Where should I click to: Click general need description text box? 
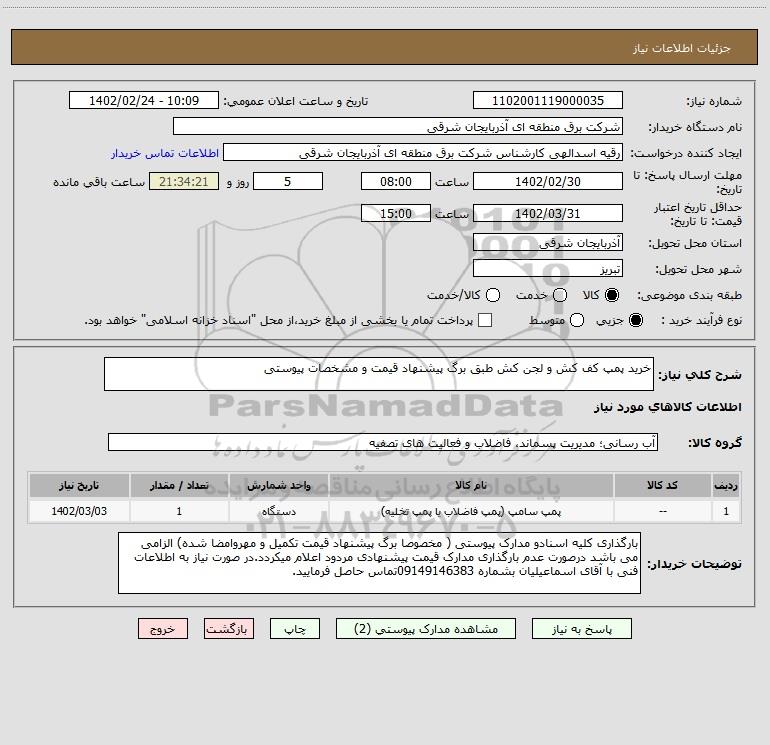[x=379, y=374]
